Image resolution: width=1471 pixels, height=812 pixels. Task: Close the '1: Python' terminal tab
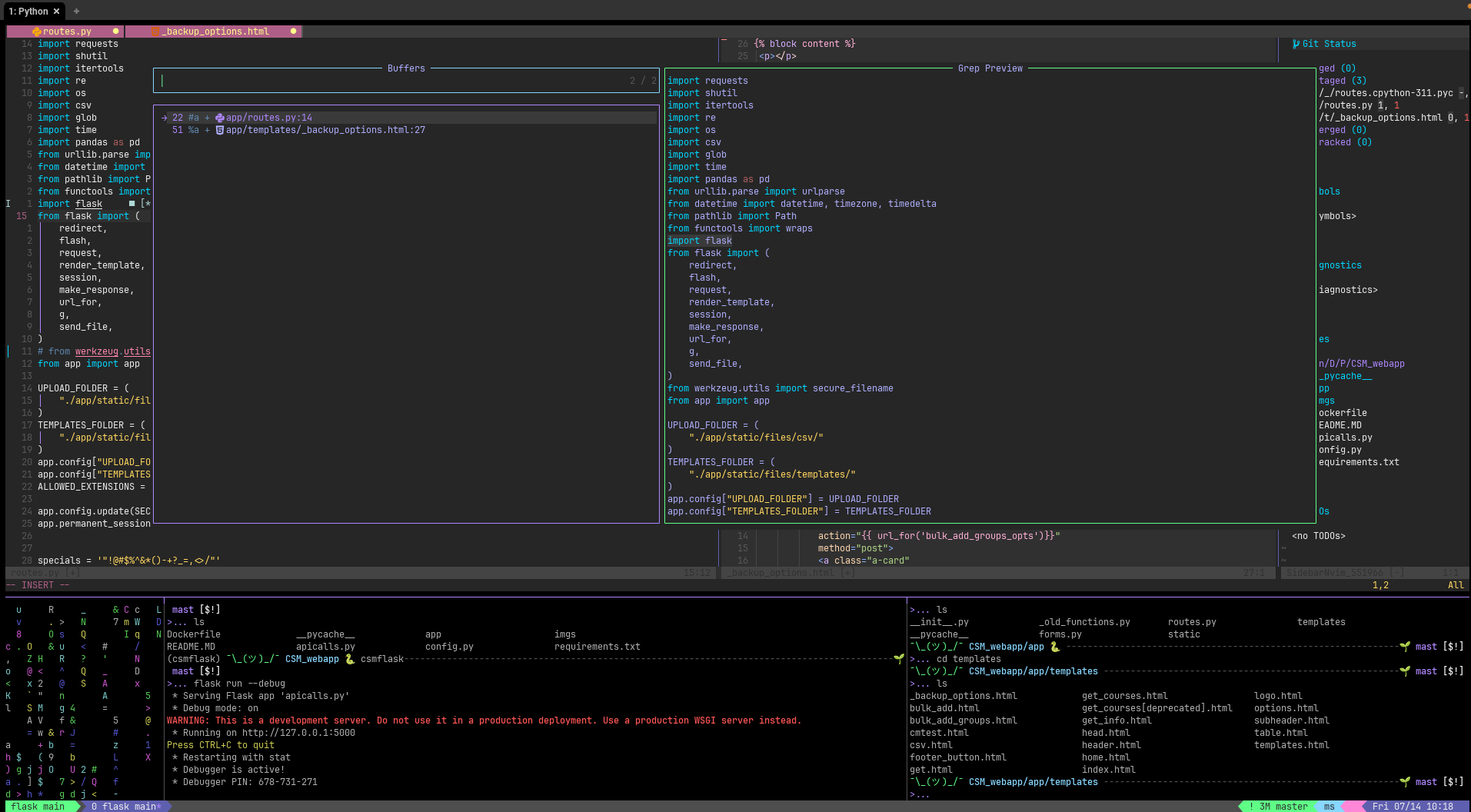[x=56, y=12]
